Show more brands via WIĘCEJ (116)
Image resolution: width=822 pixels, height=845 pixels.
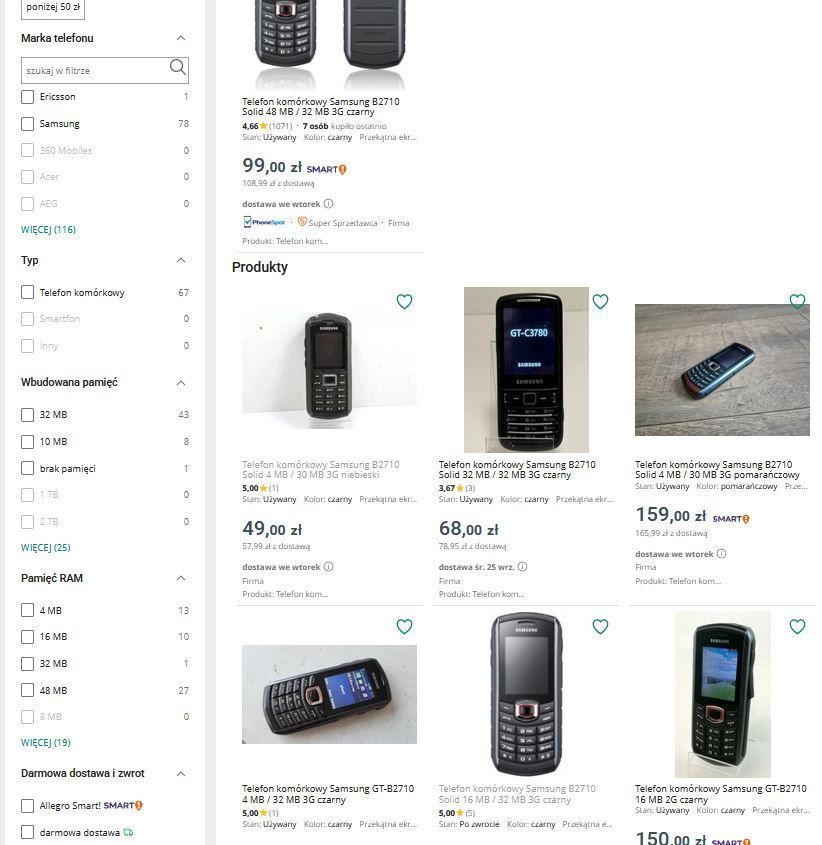(49, 230)
